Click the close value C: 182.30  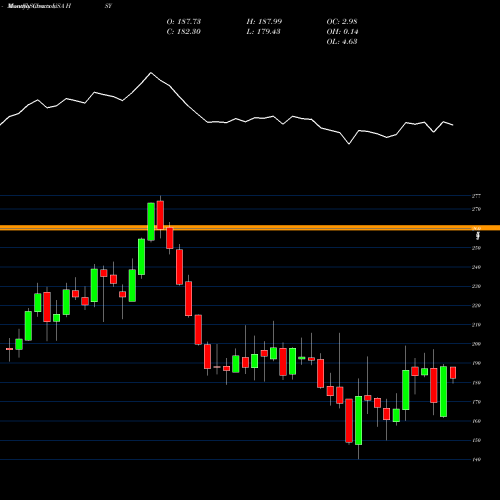184,32
